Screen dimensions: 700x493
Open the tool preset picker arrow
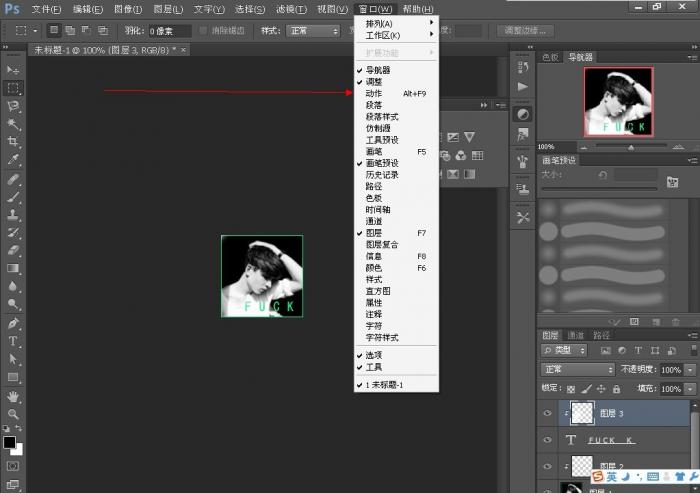coord(35,31)
